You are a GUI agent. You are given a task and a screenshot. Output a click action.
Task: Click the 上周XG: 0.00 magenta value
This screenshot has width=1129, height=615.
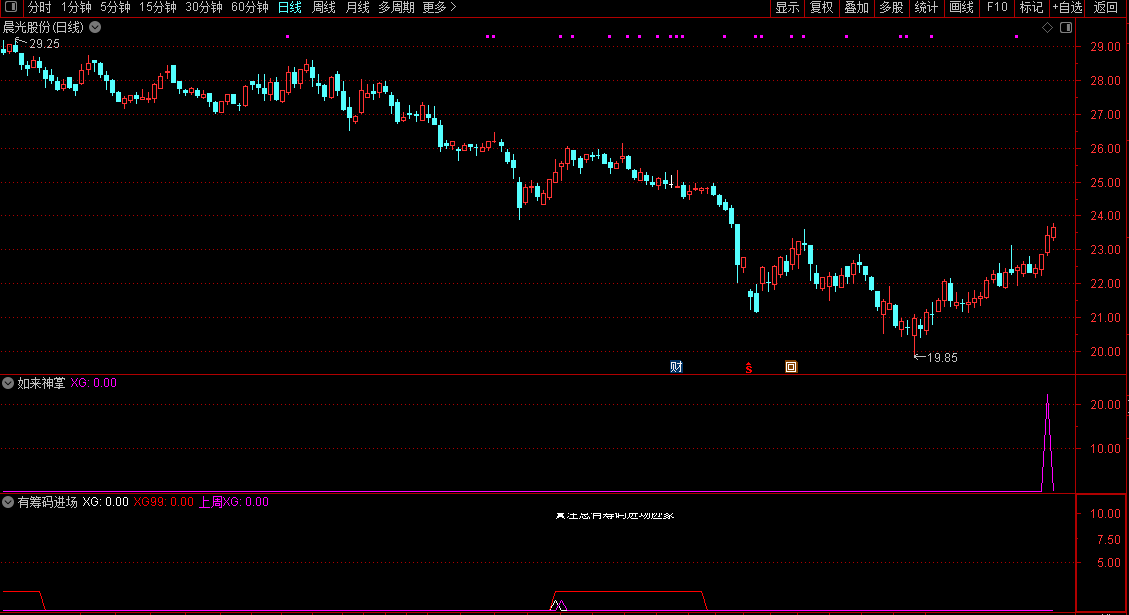click(x=233, y=502)
